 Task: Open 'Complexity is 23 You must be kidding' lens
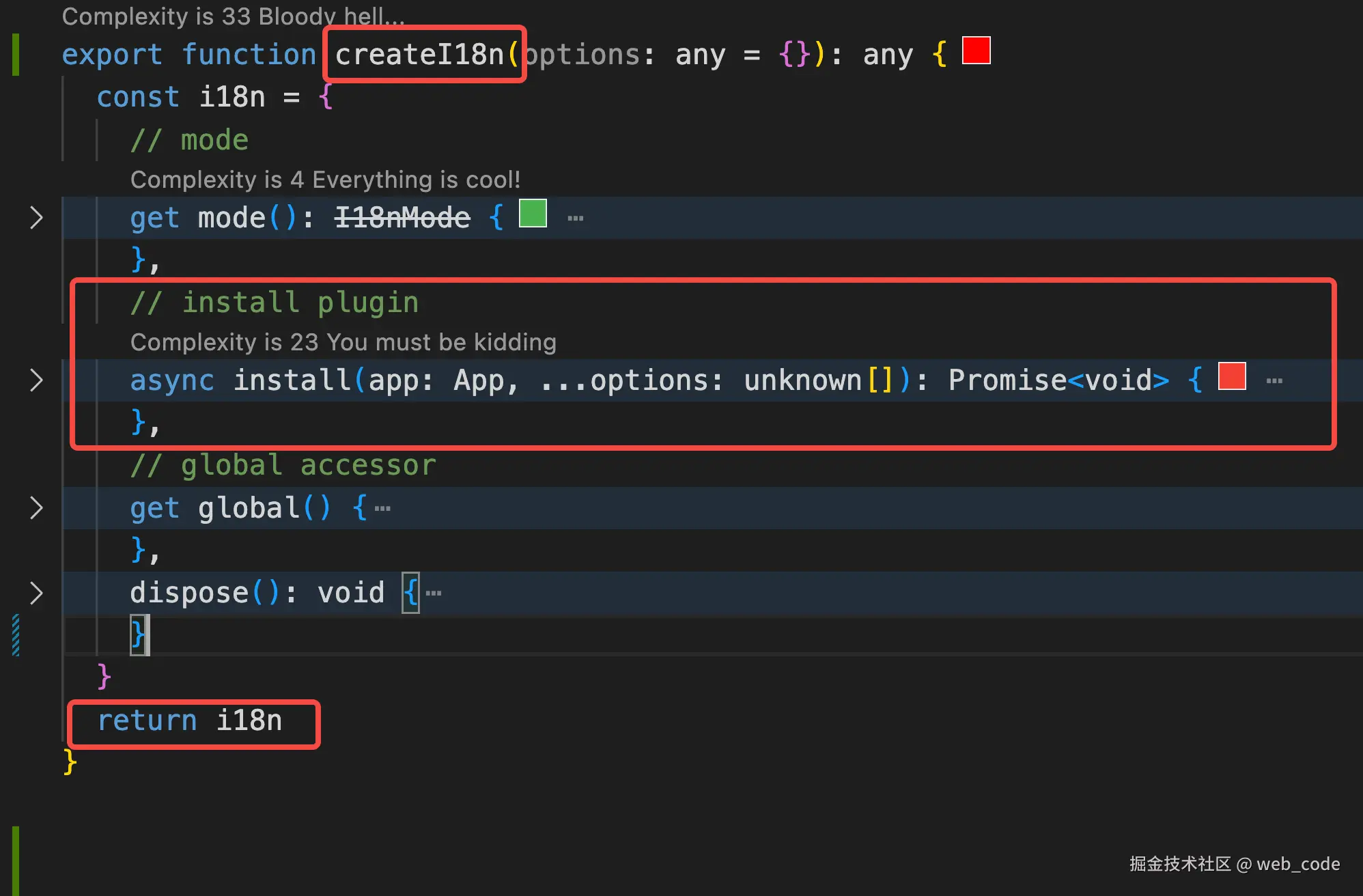pyautogui.click(x=343, y=342)
